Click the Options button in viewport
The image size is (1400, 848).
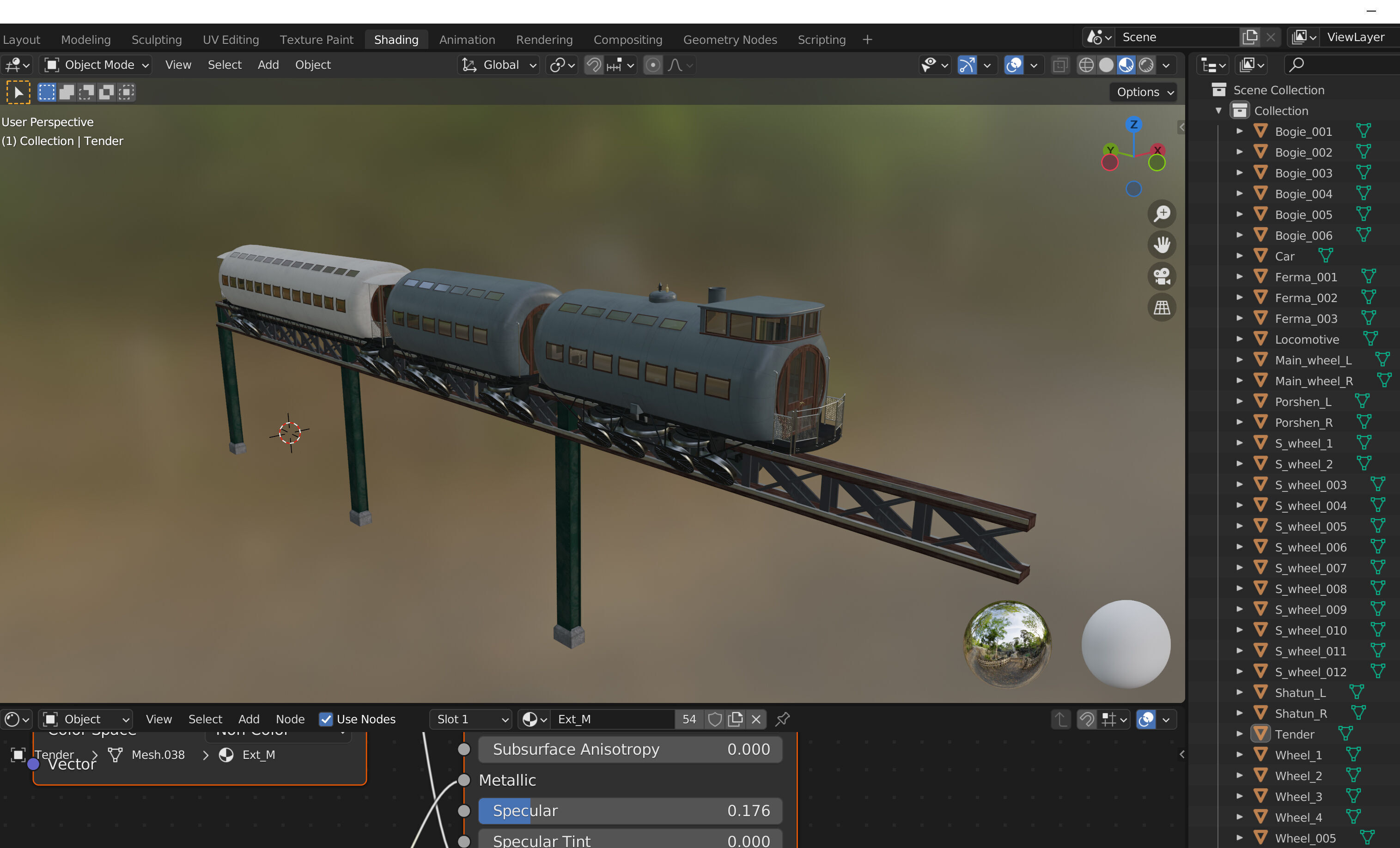tap(1143, 92)
